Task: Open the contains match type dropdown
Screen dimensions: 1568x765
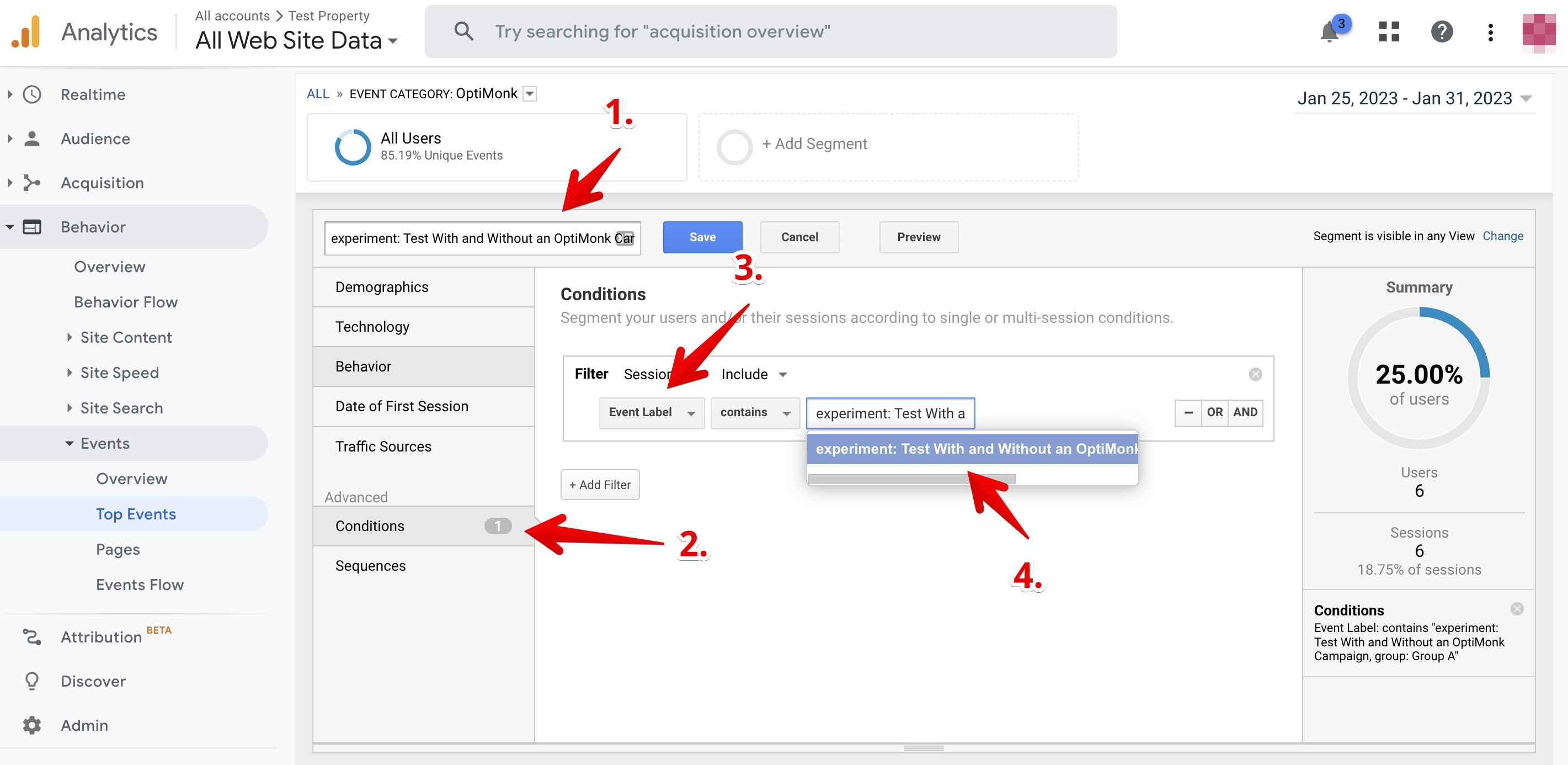Action: 755,412
